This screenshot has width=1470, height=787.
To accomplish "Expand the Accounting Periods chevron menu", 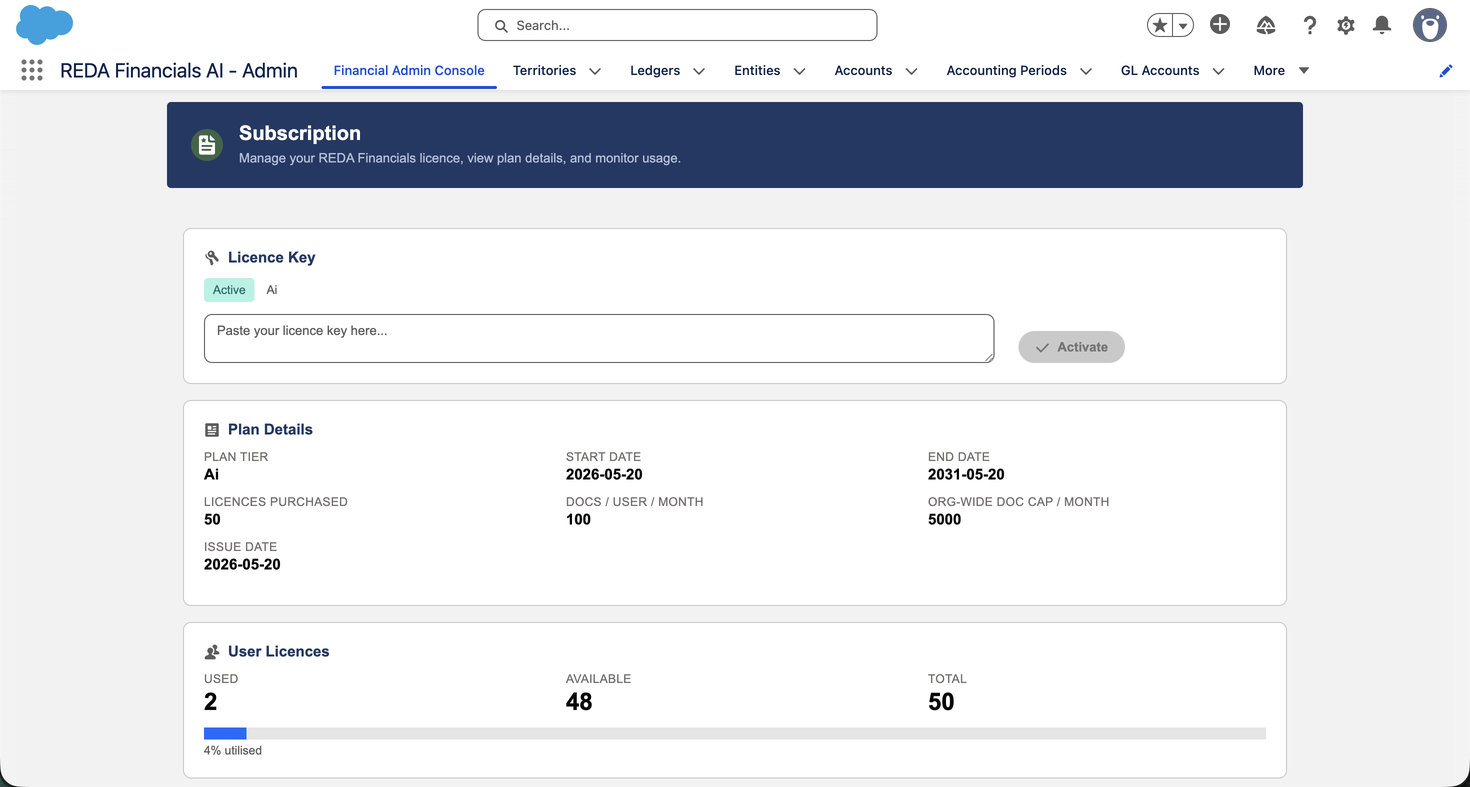I will [1085, 71].
